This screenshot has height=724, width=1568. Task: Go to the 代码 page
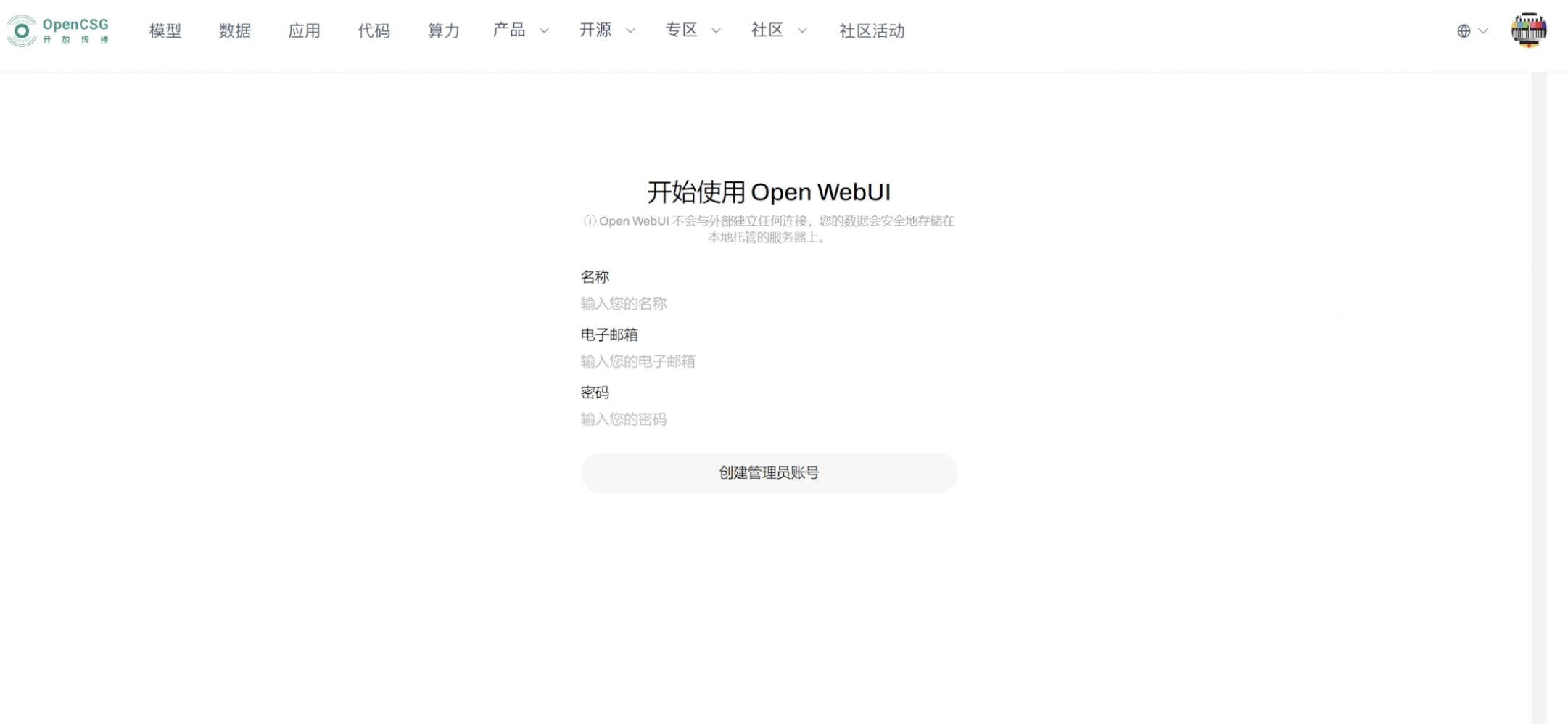pyautogui.click(x=374, y=30)
